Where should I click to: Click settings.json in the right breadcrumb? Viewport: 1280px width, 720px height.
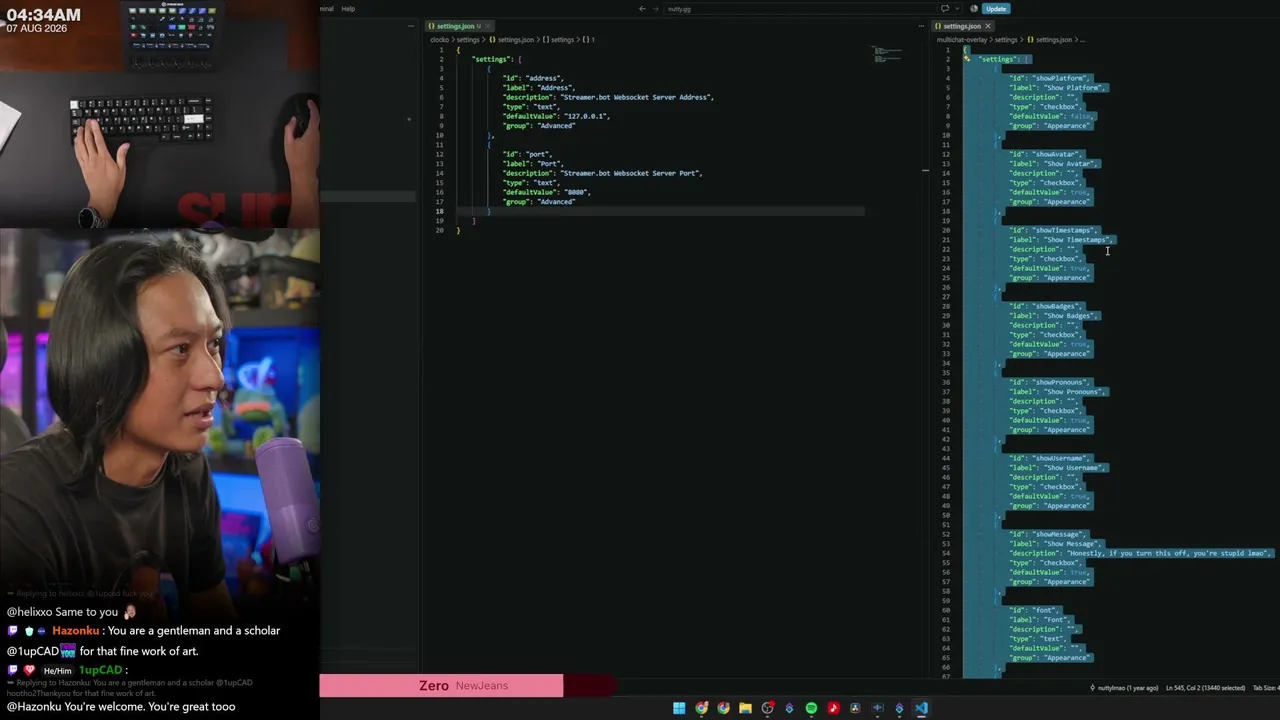click(x=1053, y=40)
